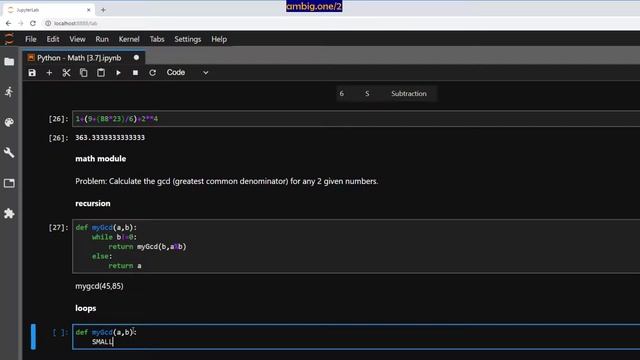
Task: Click the [27]: cell prompt
Action: [58, 227]
